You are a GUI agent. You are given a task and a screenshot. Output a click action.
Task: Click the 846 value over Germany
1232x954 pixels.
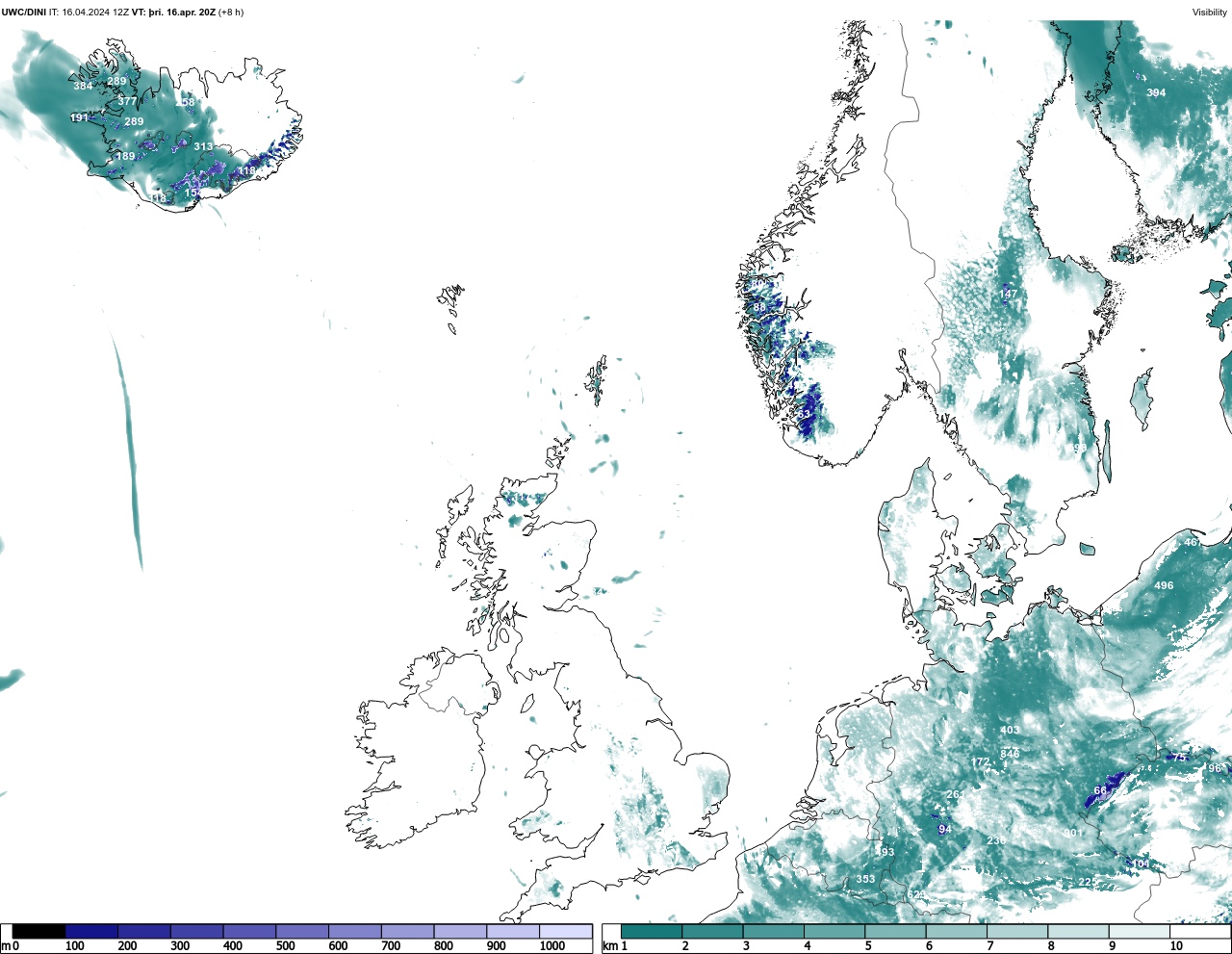(x=1010, y=754)
